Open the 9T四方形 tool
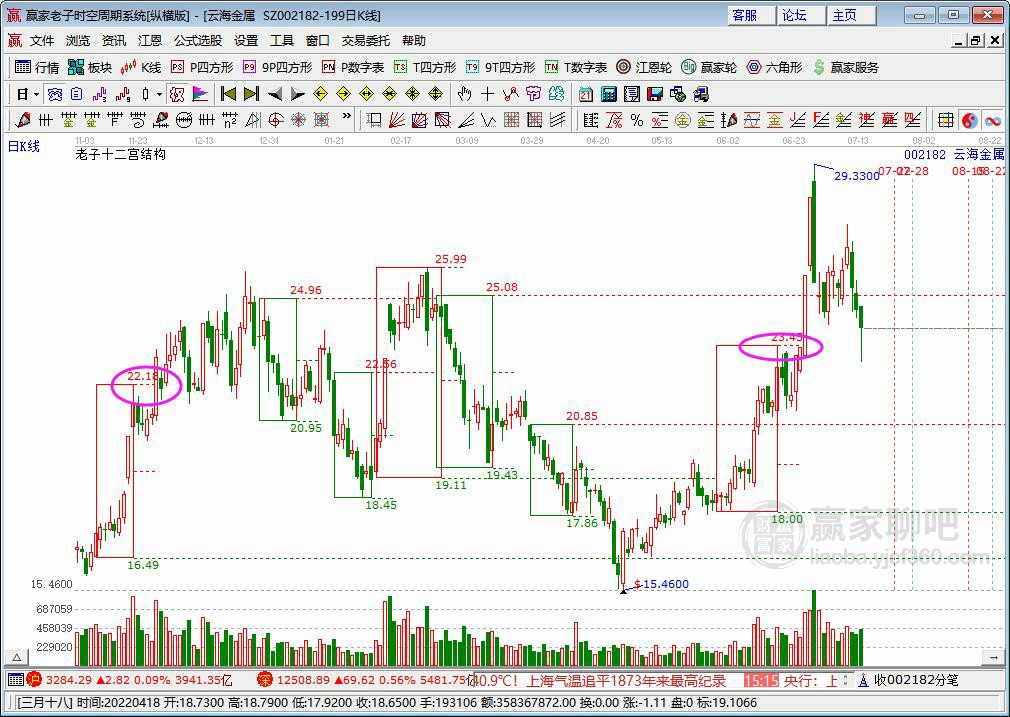 point(500,67)
